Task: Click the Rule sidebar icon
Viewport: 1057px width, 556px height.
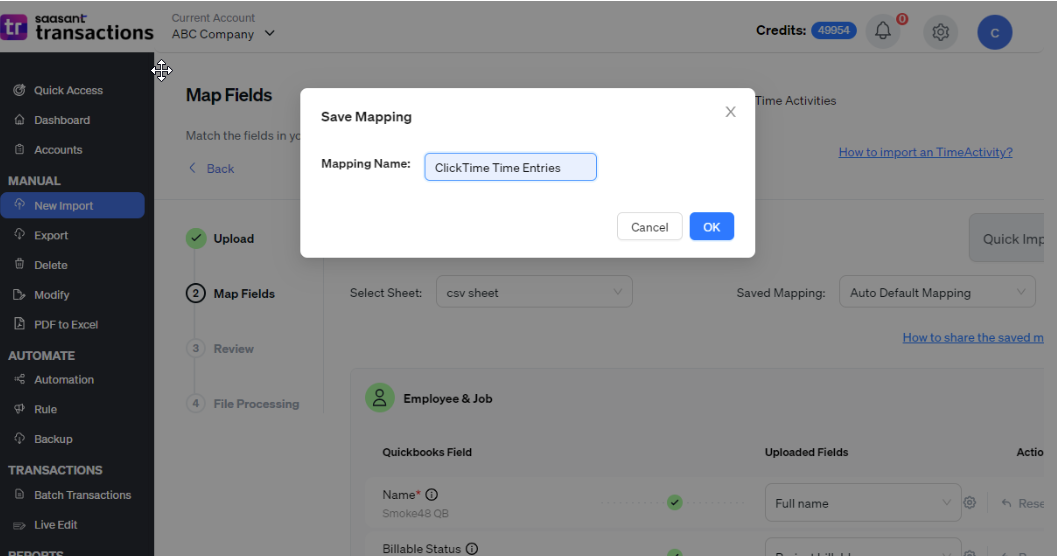Action: (20, 408)
